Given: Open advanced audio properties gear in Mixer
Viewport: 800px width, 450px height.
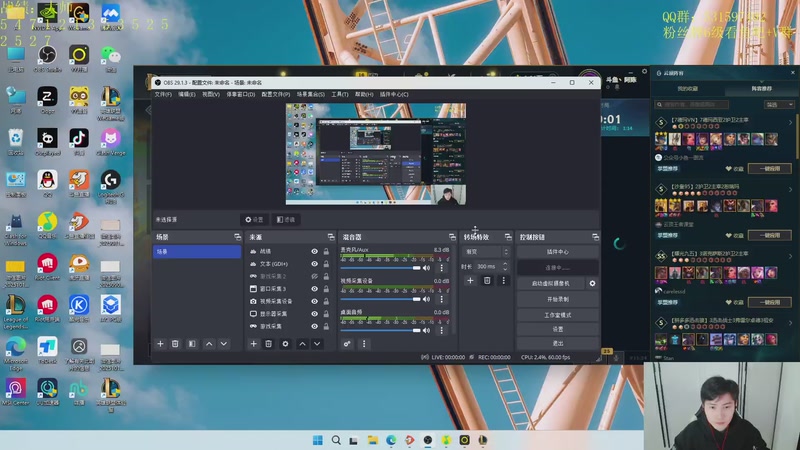Looking at the screenshot, I should [347, 343].
